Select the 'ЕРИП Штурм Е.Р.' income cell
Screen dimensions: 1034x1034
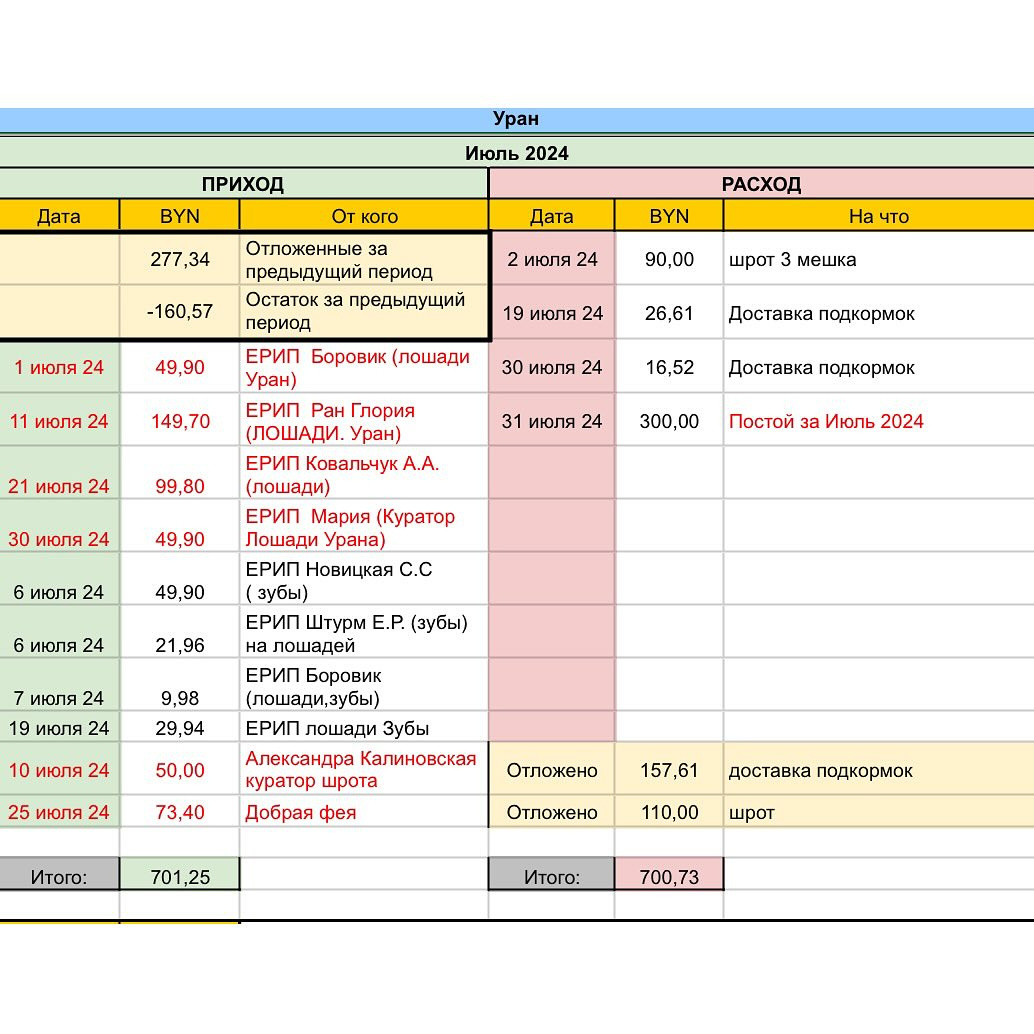[x=364, y=634]
